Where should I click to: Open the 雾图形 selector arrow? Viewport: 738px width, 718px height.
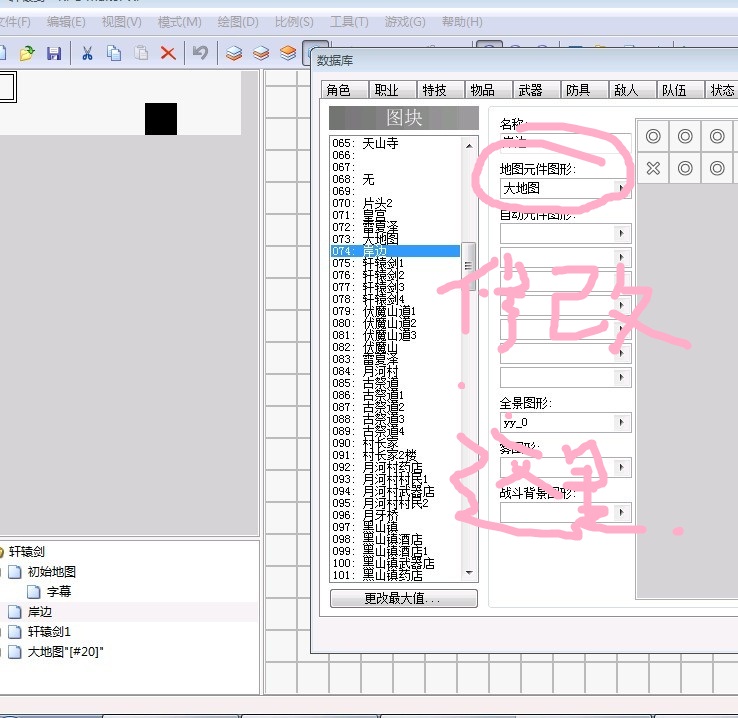[622, 467]
